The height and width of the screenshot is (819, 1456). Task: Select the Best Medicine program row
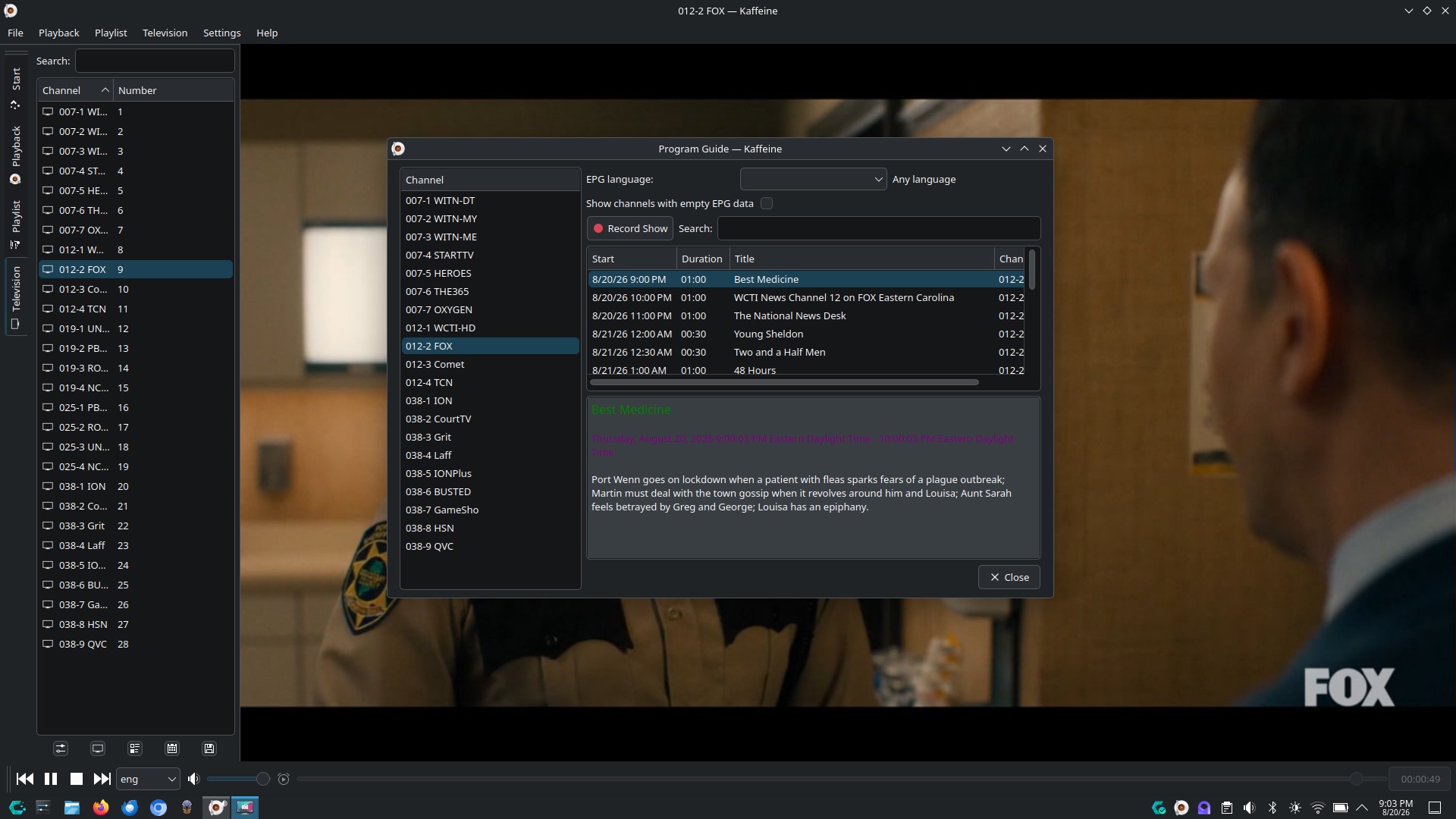pyautogui.click(x=807, y=279)
